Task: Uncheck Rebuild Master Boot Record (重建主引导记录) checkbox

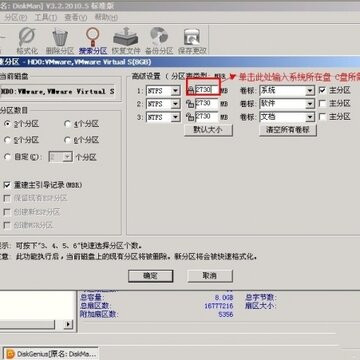Action: tap(7, 185)
